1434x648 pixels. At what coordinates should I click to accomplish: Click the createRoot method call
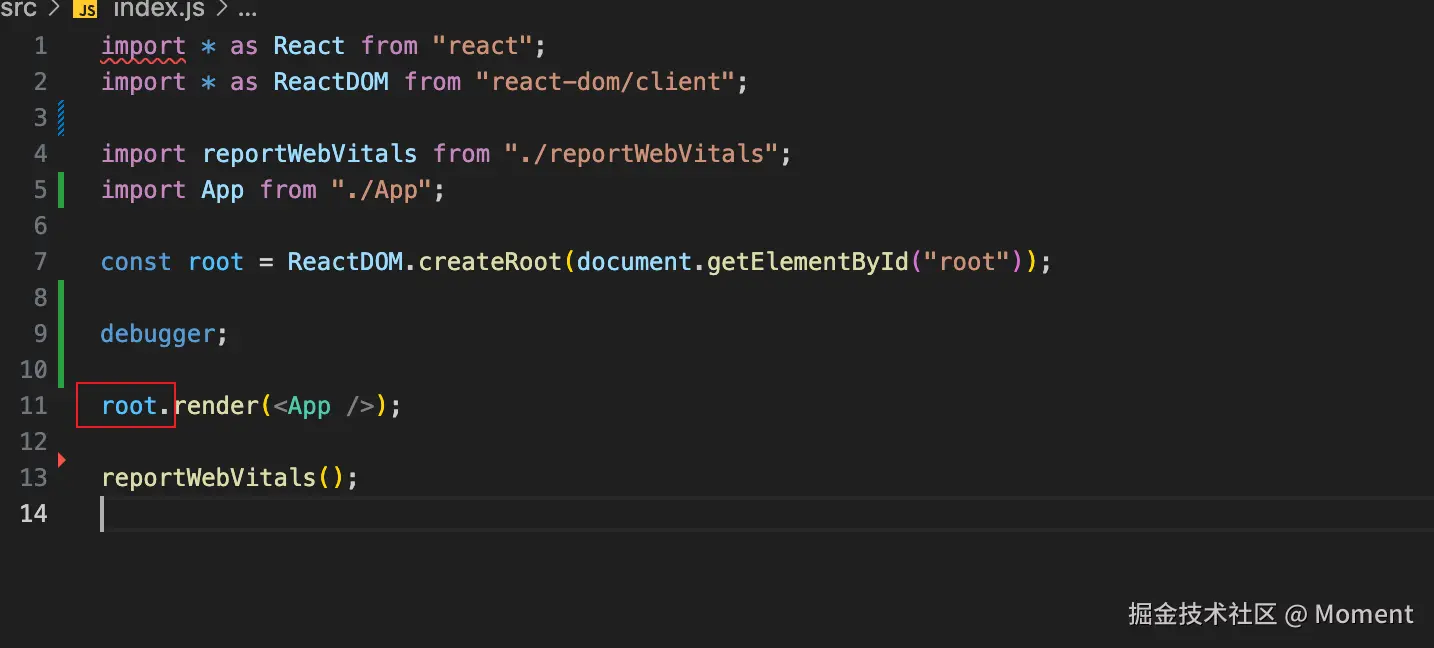coord(490,262)
